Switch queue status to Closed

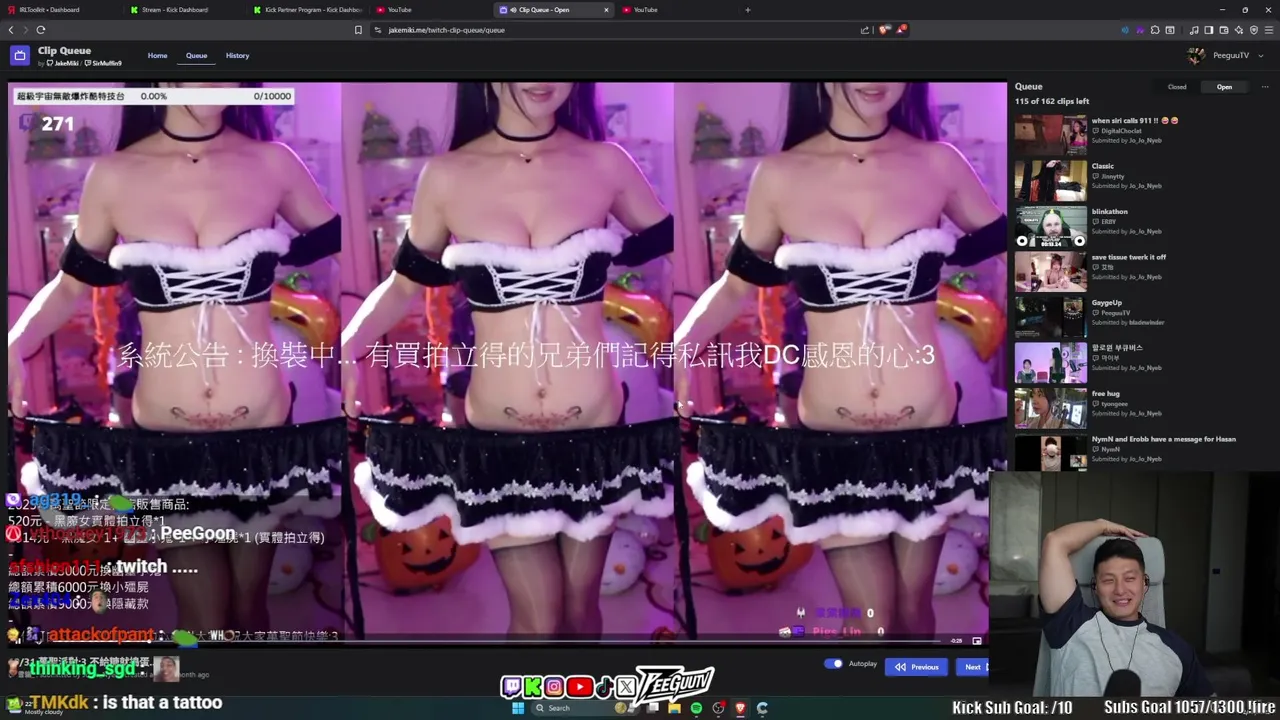[1177, 87]
